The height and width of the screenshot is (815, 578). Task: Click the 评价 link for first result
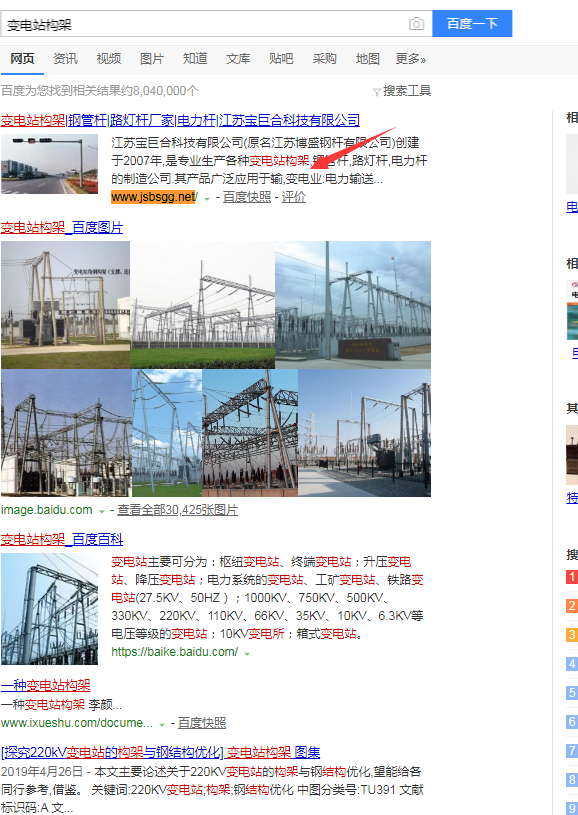click(294, 197)
